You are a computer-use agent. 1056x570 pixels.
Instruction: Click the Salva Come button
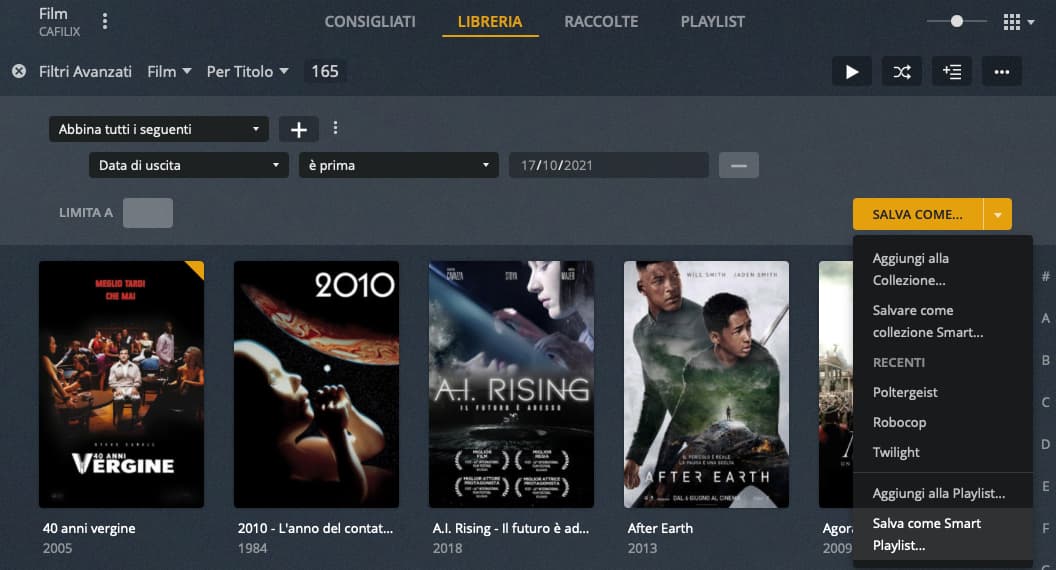(917, 214)
